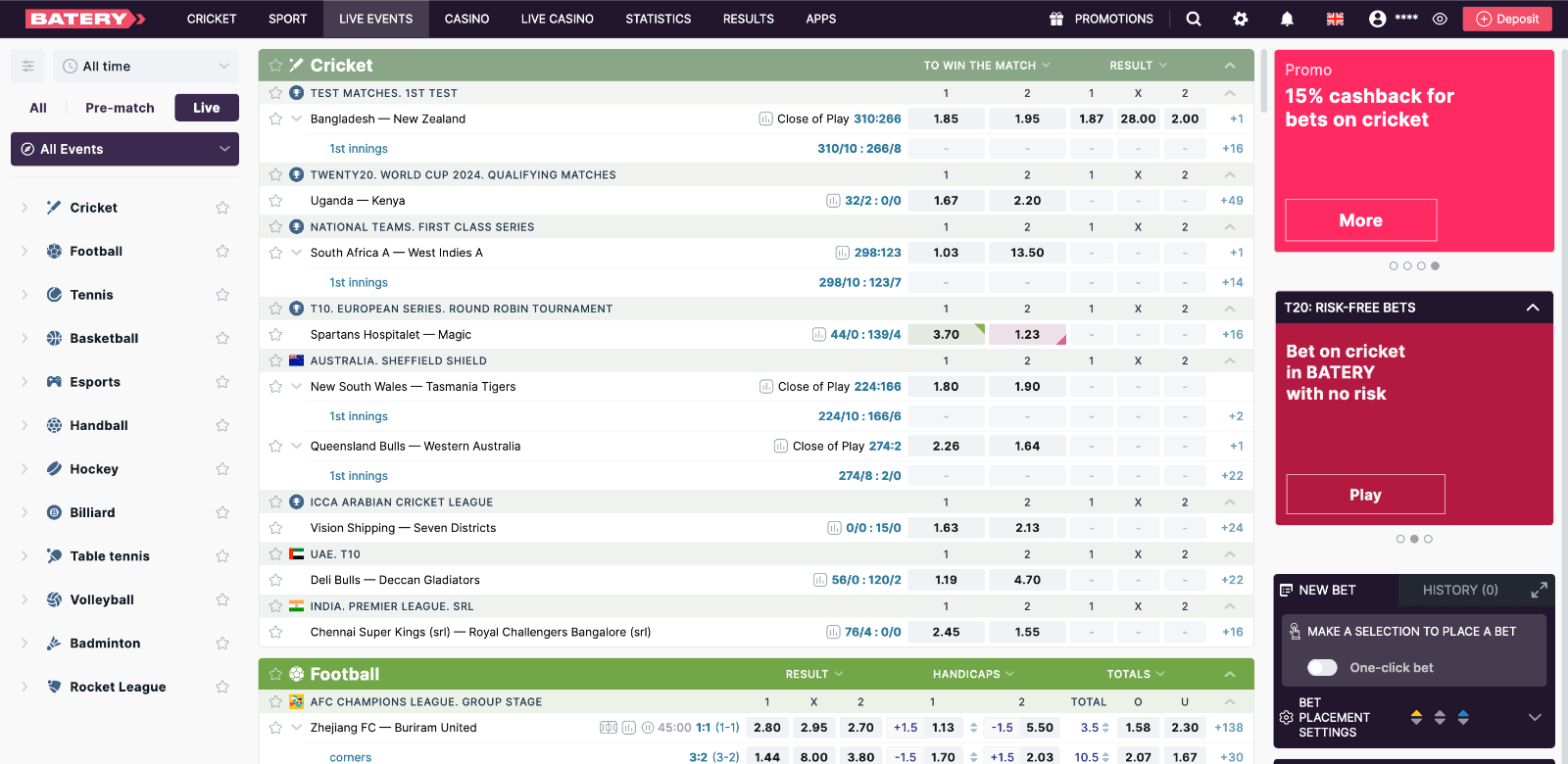Toggle the One-click bet switch
The image size is (1568, 764).
[x=1322, y=668]
